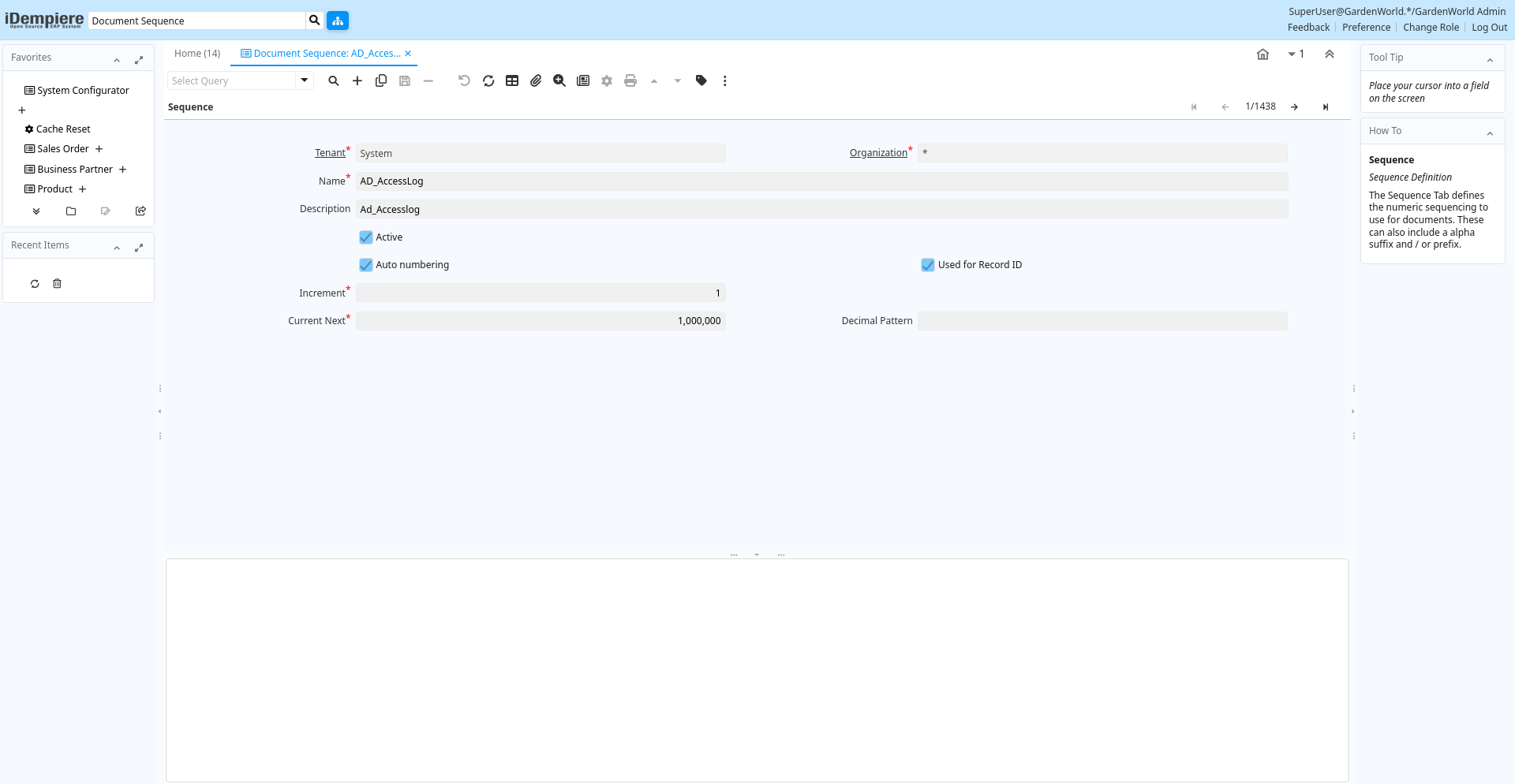1515x784 pixels.
Task: Click the Copy Record icon
Action: 381,80
